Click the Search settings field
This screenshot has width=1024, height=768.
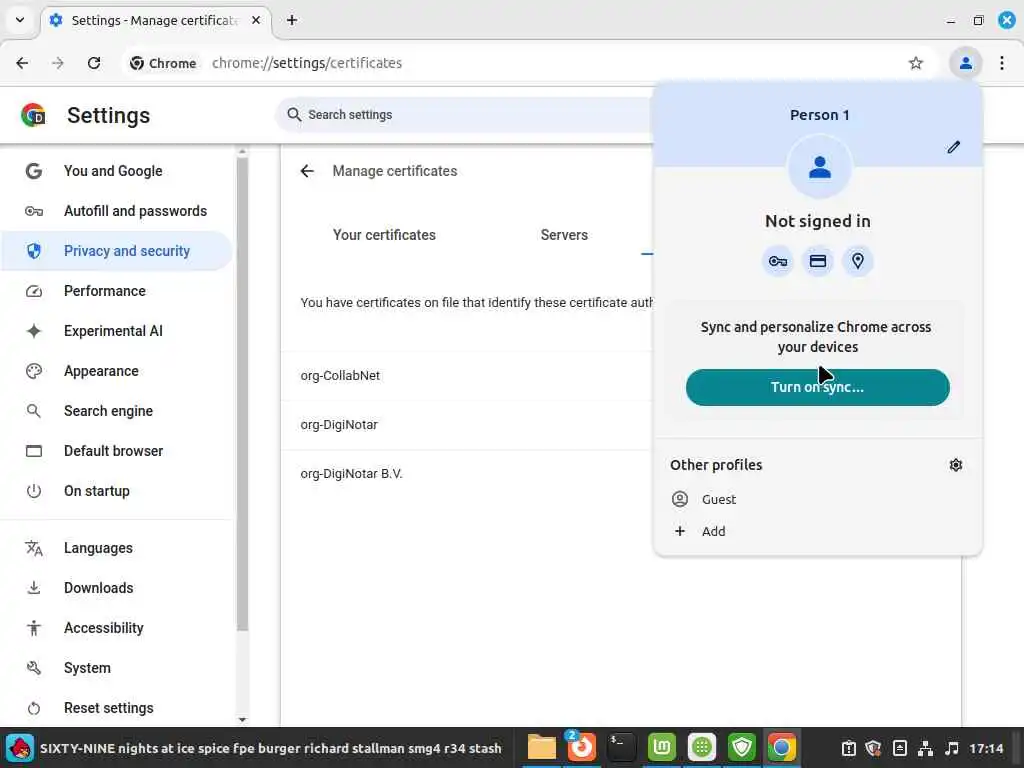point(464,115)
